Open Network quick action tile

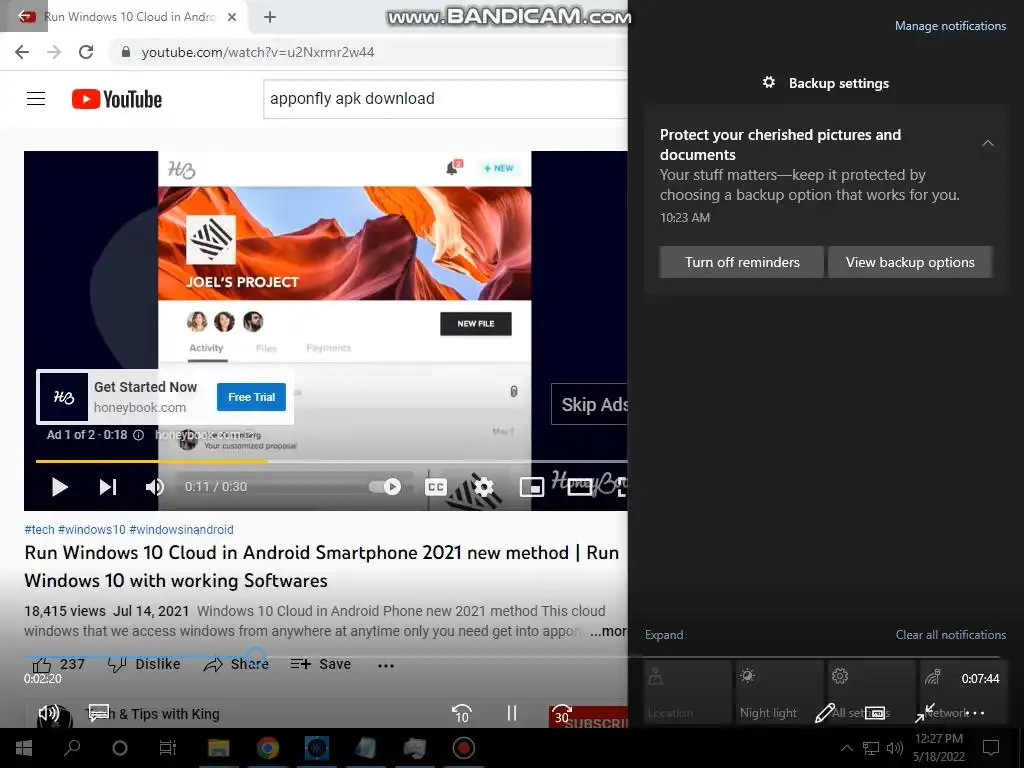(x=964, y=694)
